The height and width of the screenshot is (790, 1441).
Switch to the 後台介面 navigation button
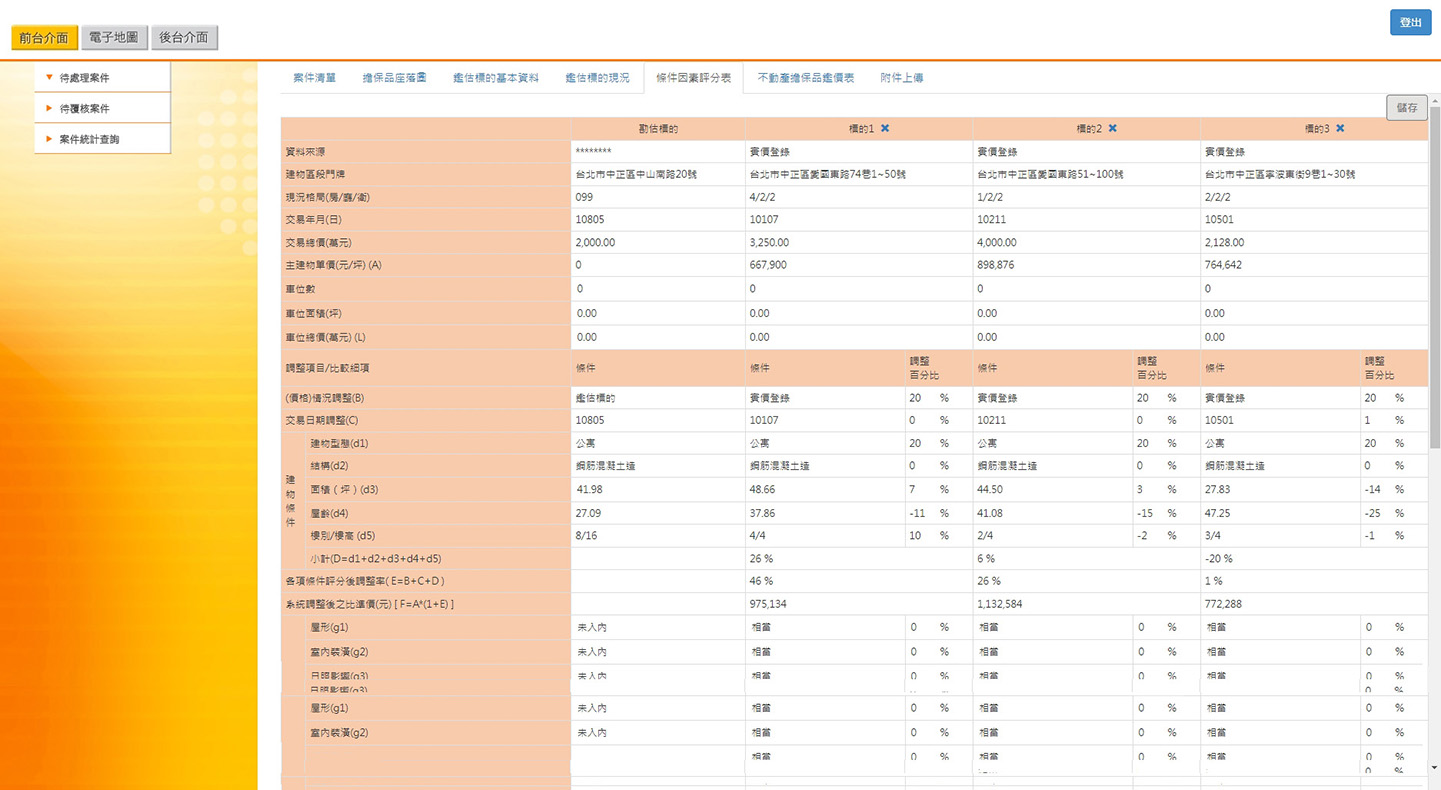click(184, 38)
